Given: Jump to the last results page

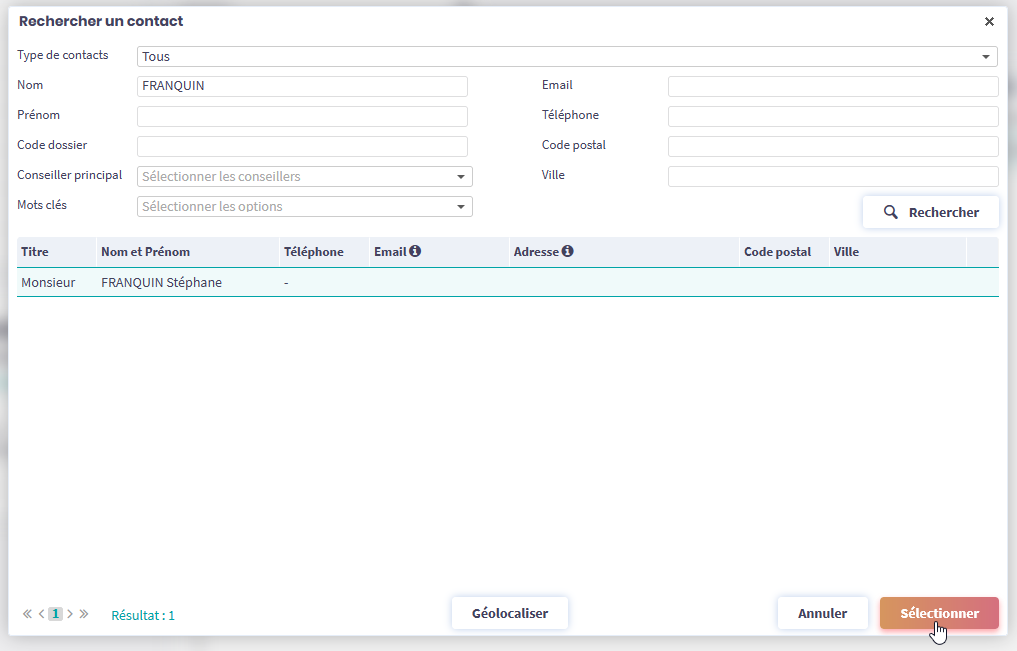Looking at the screenshot, I should pyautogui.click(x=84, y=614).
